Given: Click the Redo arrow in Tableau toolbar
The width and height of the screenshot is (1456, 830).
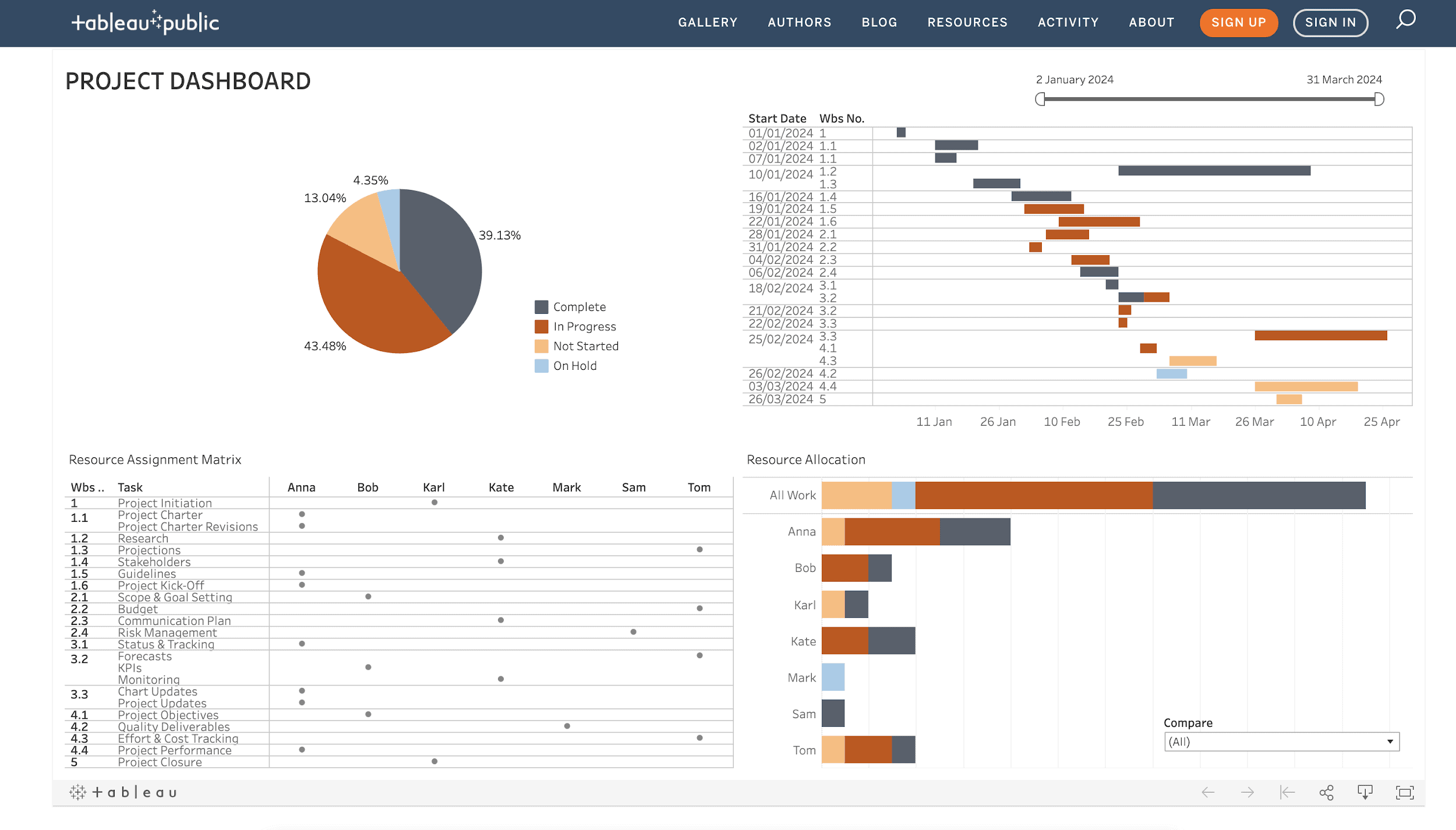Looking at the screenshot, I should click(x=1246, y=792).
